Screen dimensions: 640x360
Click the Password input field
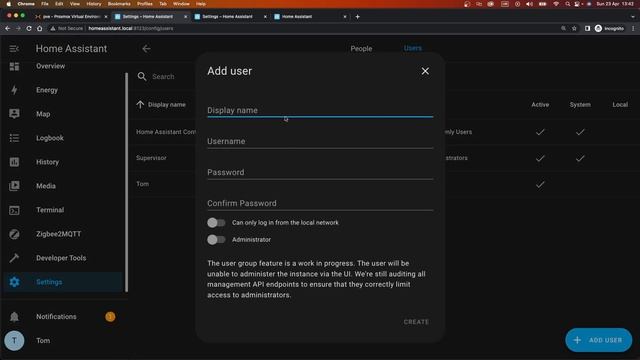click(x=320, y=171)
